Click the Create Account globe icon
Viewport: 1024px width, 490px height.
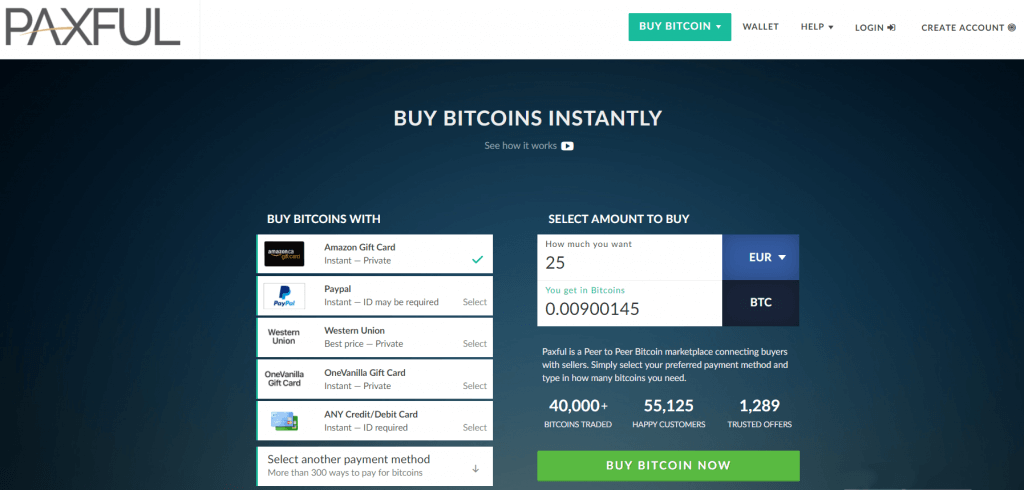click(x=1012, y=27)
